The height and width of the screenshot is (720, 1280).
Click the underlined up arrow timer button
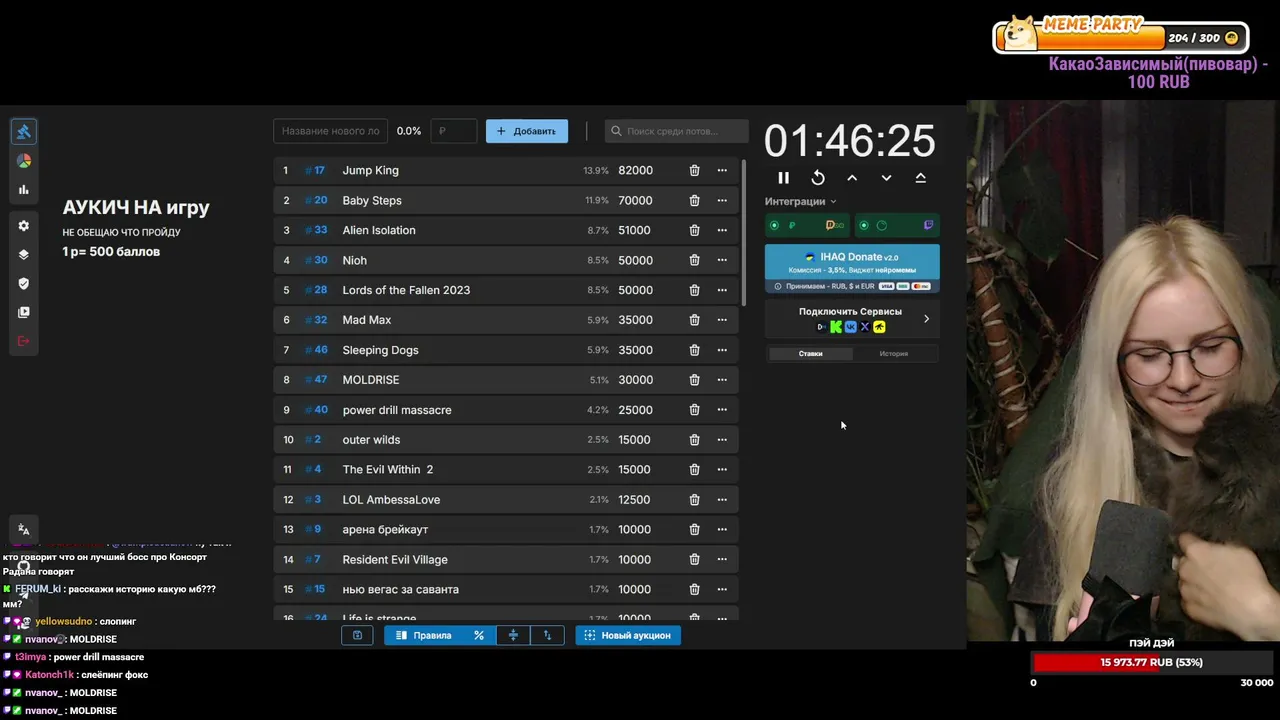click(921, 178)
